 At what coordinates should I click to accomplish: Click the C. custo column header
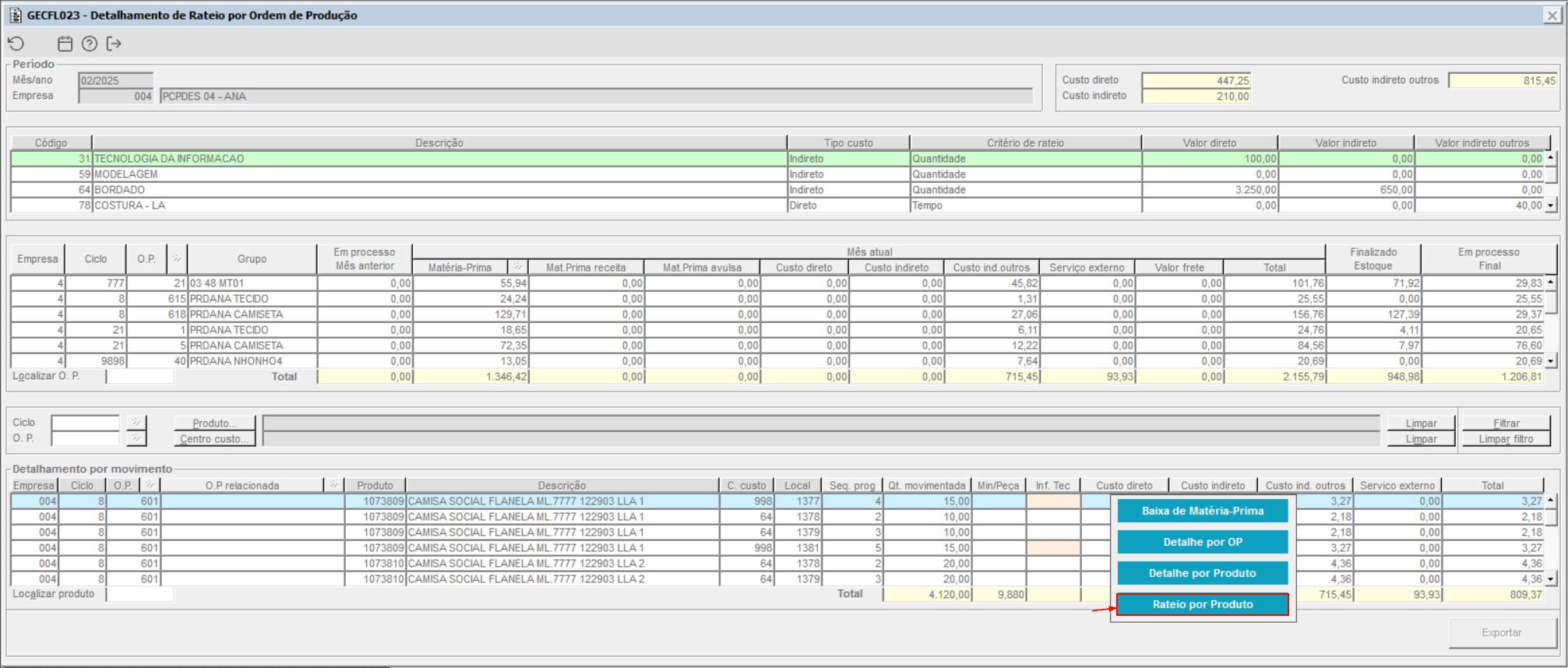click(x=747, y=485)
